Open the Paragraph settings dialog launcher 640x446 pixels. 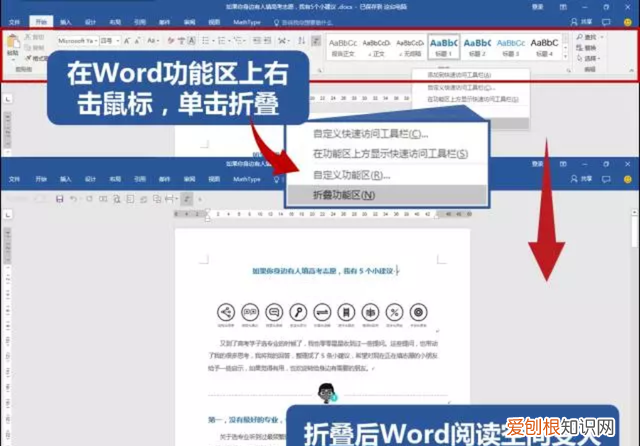click(x=320, y=70)
